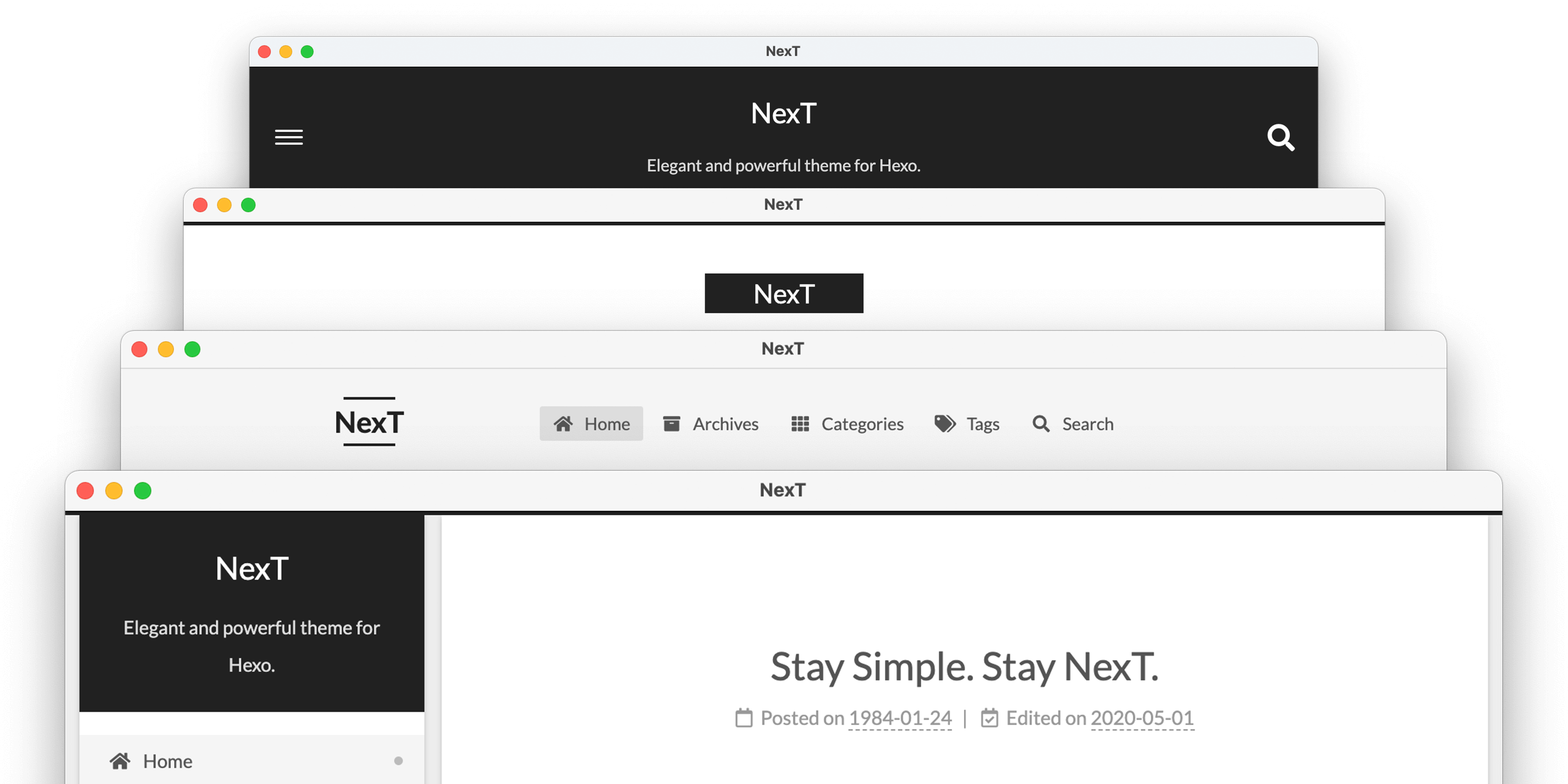Click the Categories grid icon
Screen dimensions: 1568x784
point(799,423)
